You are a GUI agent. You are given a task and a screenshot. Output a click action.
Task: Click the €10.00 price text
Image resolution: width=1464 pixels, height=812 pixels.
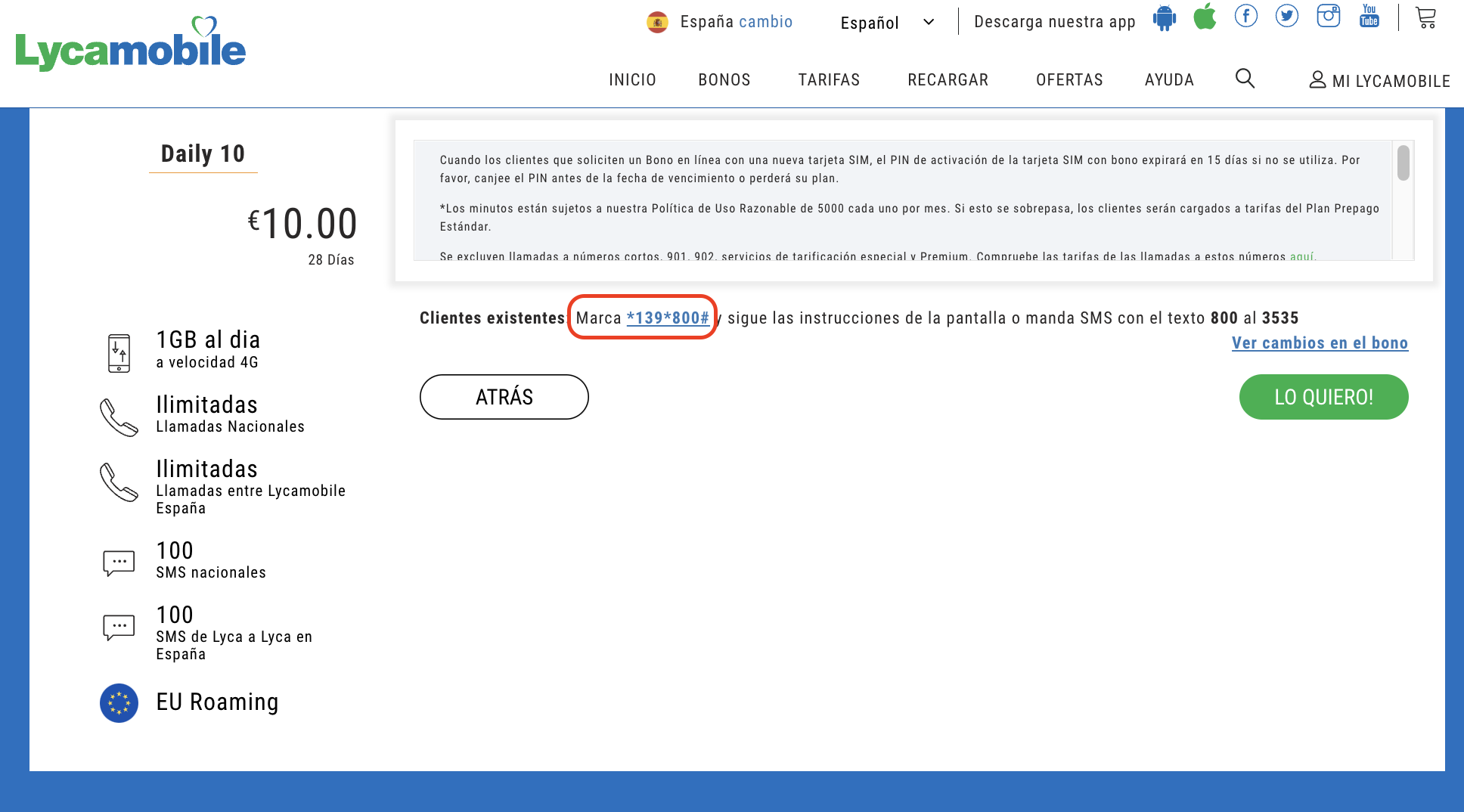tap(302, 223)
